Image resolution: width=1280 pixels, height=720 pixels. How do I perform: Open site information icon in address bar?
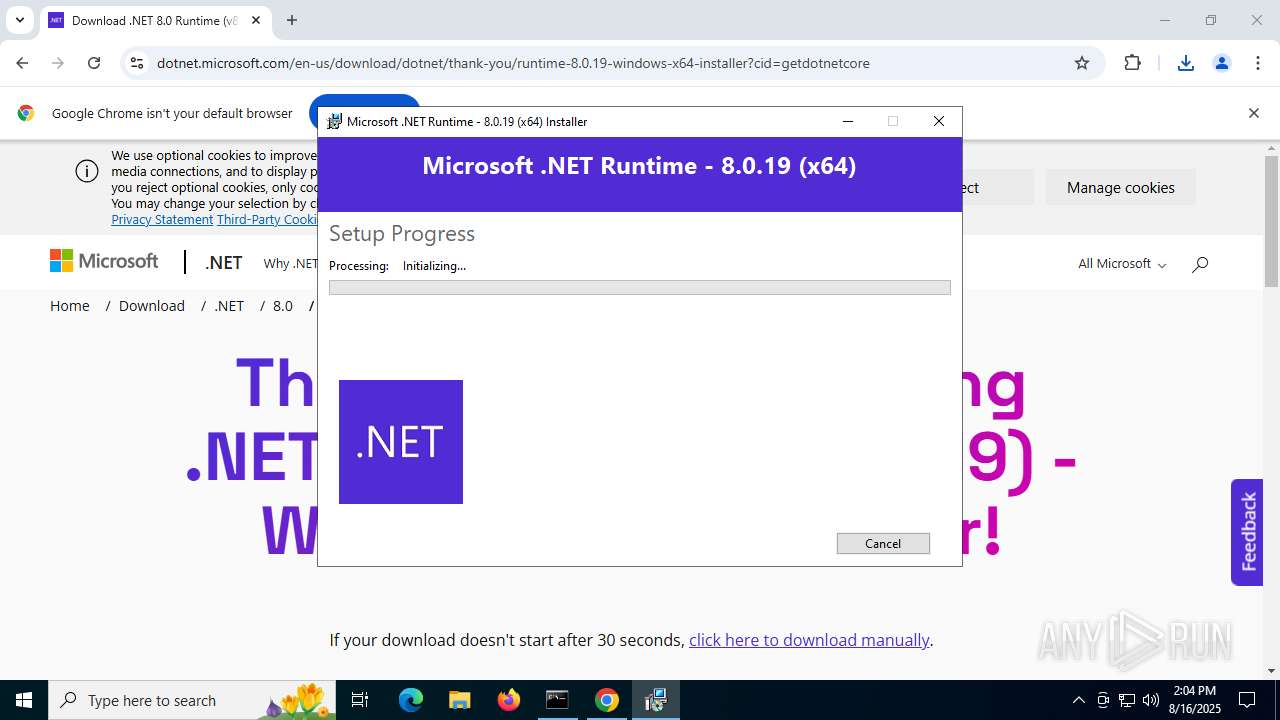pyautogui.click(x=137, y=63)
